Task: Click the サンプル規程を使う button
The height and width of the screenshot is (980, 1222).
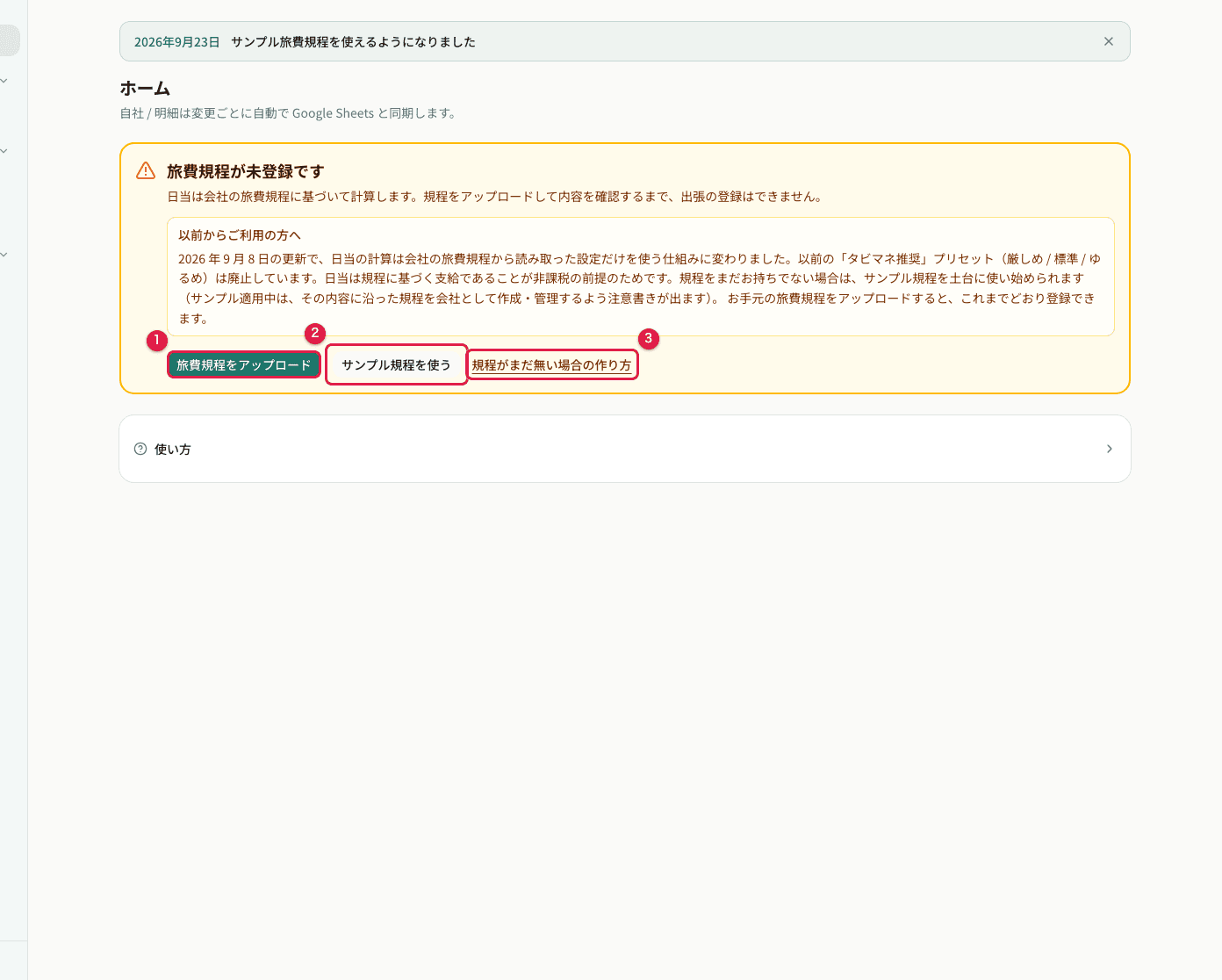Action: tap(396, 364)
